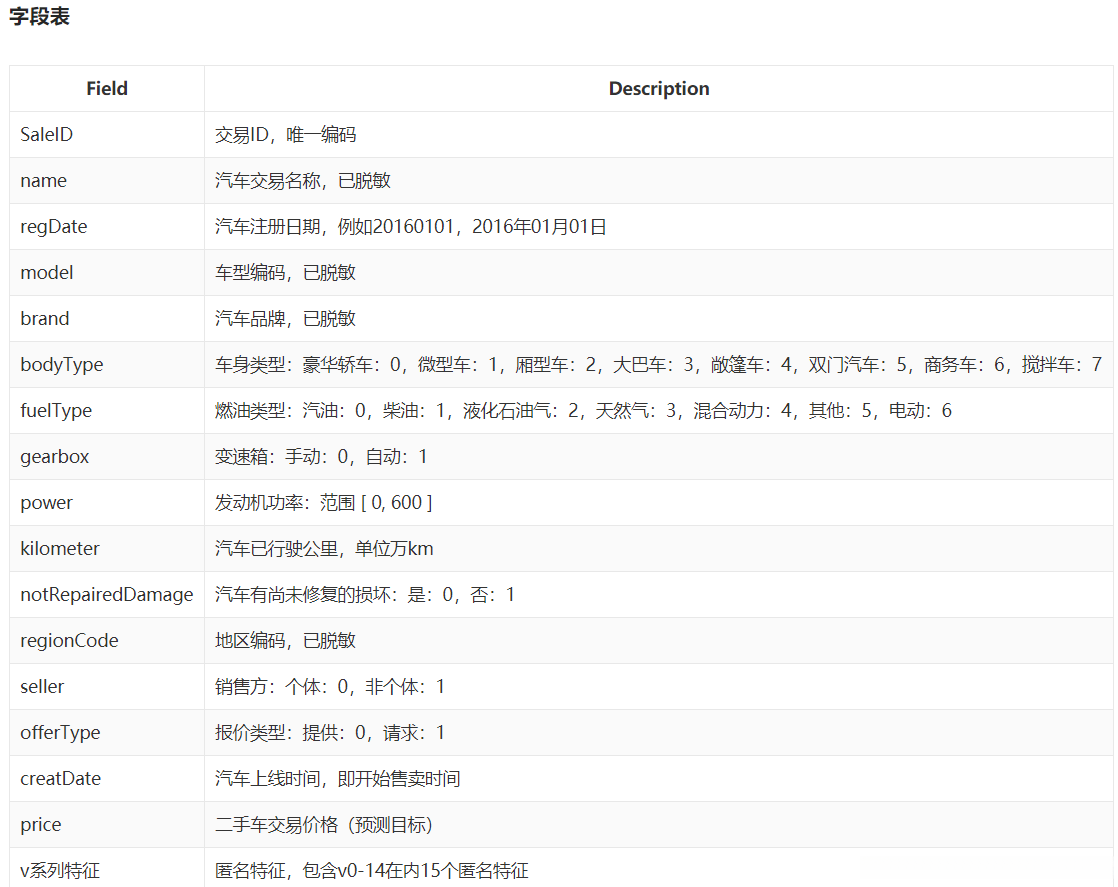The width and height of the screenshot is (1118, 887).
Task: Click the 车身类型 description for bodyType
Action: click(659, 364)
